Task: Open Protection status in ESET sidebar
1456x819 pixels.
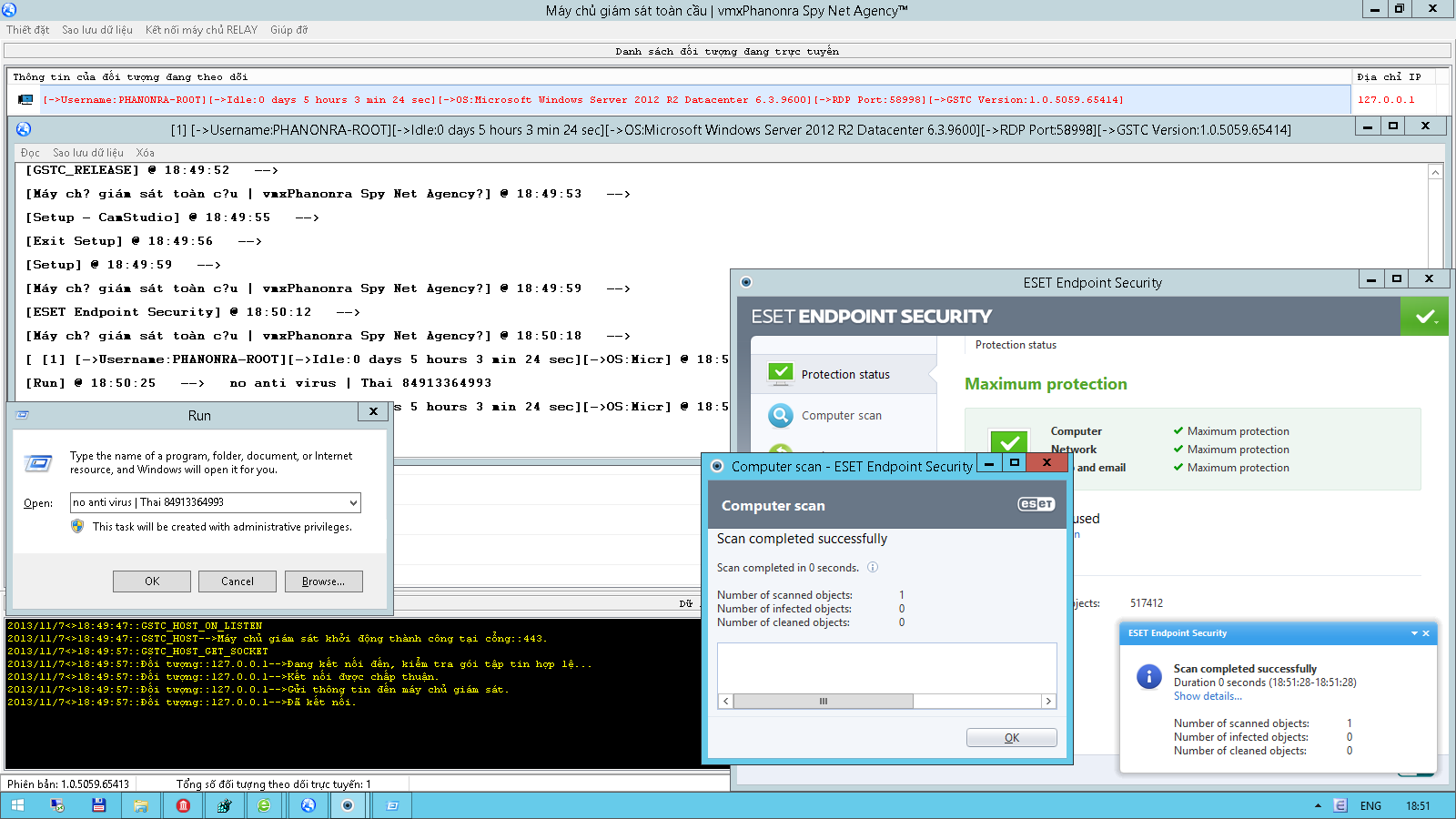Action: [845, 374]
